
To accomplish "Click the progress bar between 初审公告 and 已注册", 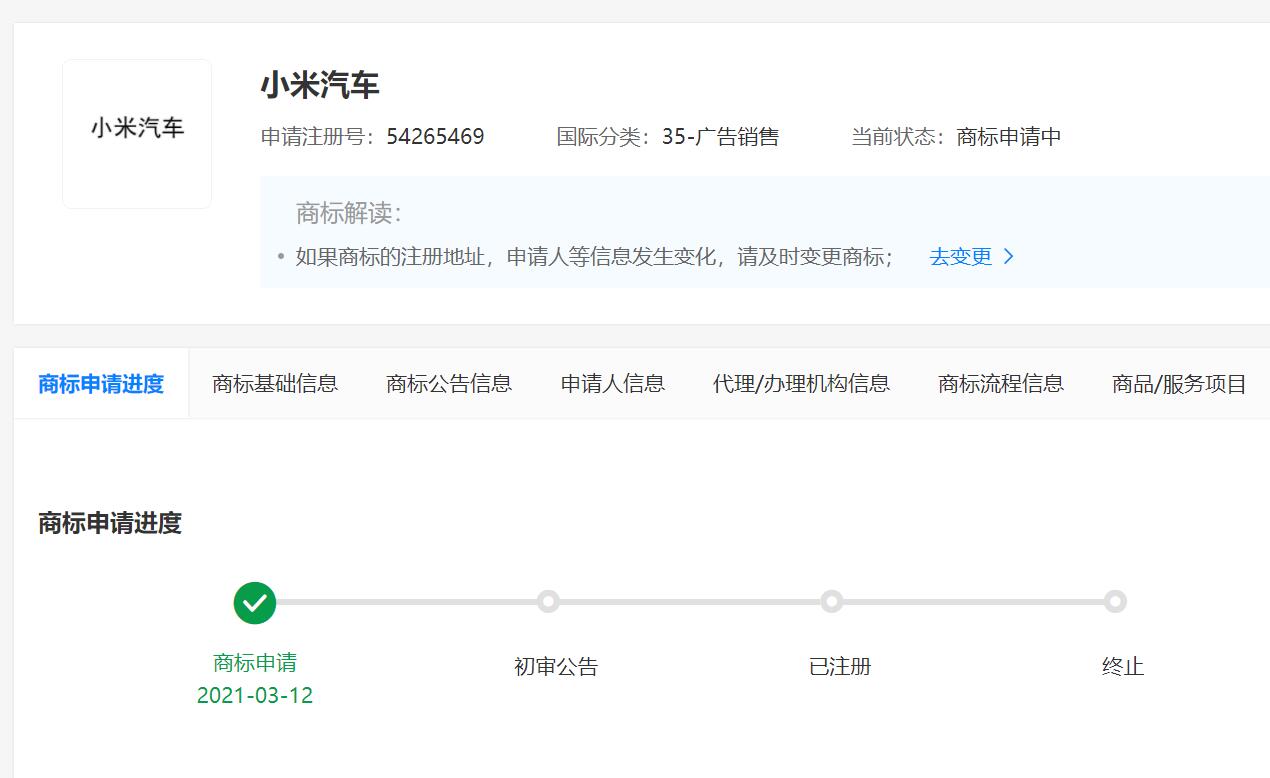I will click(x=690, y=603).
